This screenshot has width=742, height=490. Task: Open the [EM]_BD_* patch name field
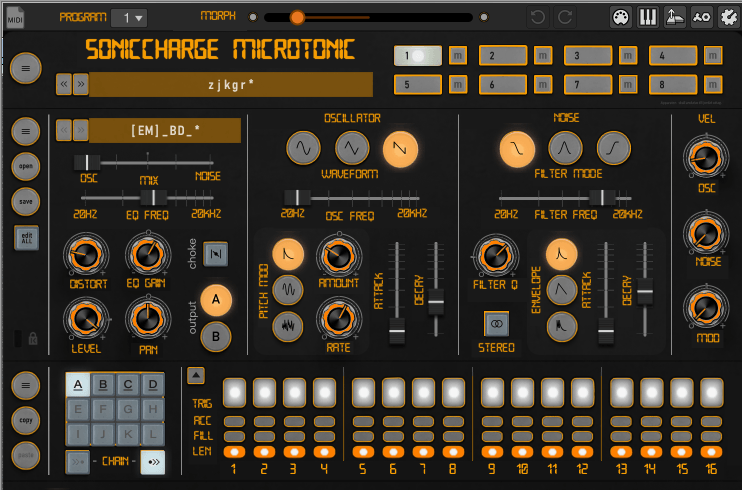tap(165, 130)
